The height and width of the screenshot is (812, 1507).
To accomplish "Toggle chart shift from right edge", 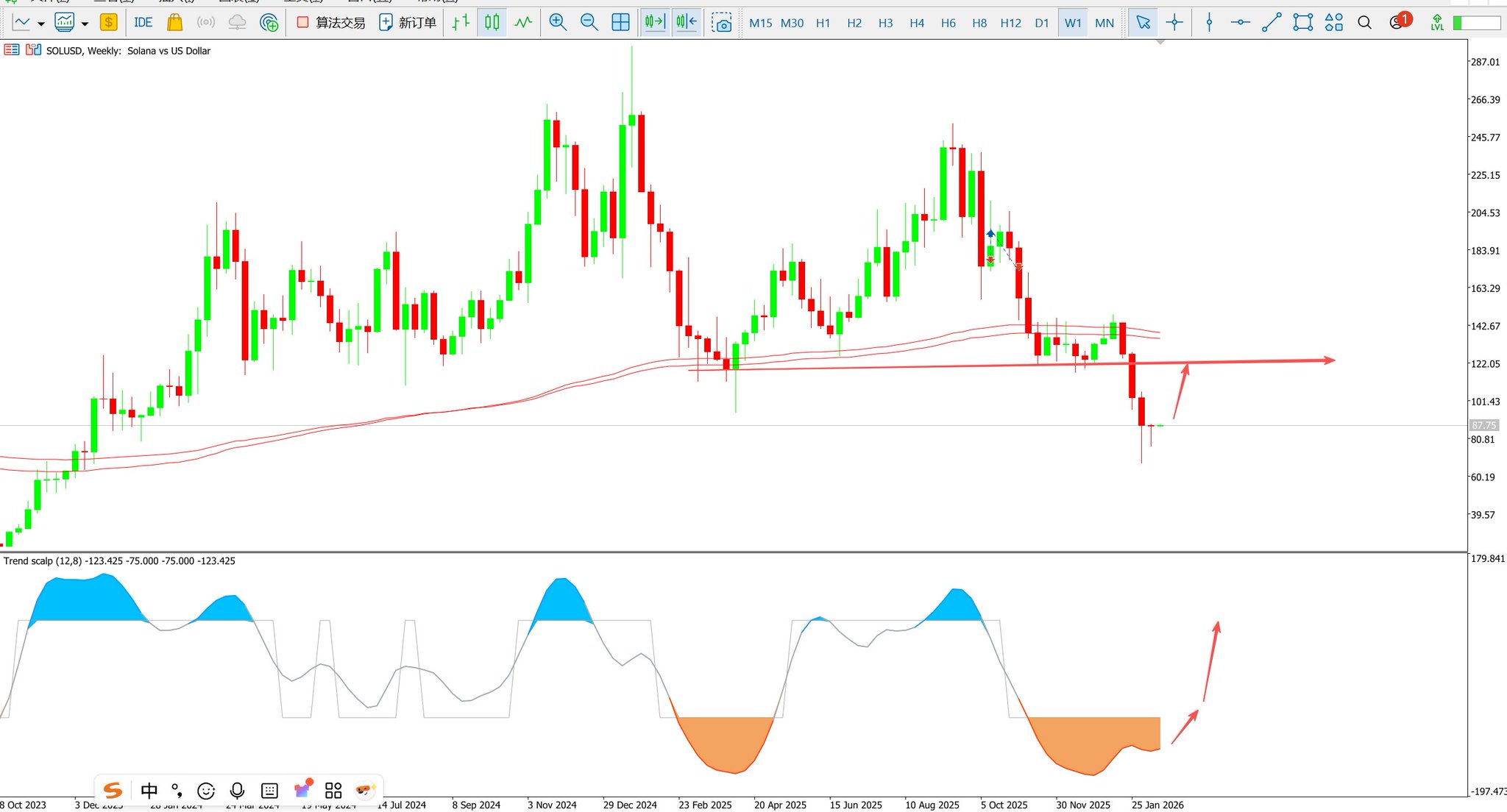I will [x=686, y=23].
